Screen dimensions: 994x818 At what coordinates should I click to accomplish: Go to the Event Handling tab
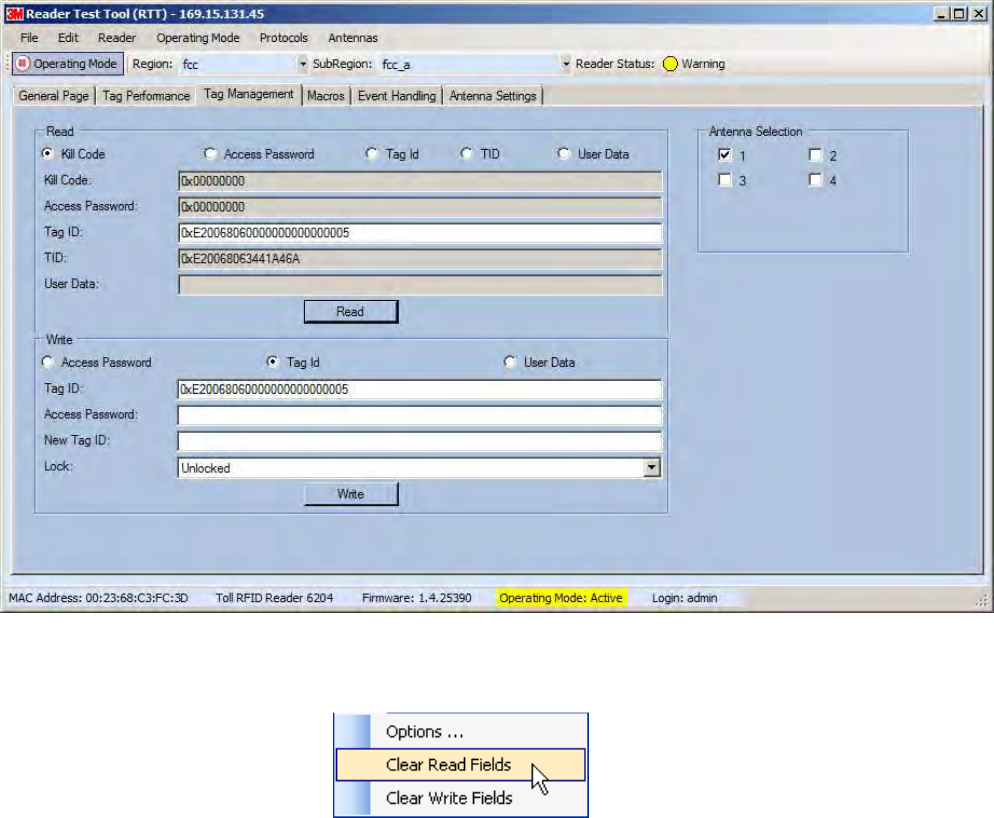pos(397,96)
